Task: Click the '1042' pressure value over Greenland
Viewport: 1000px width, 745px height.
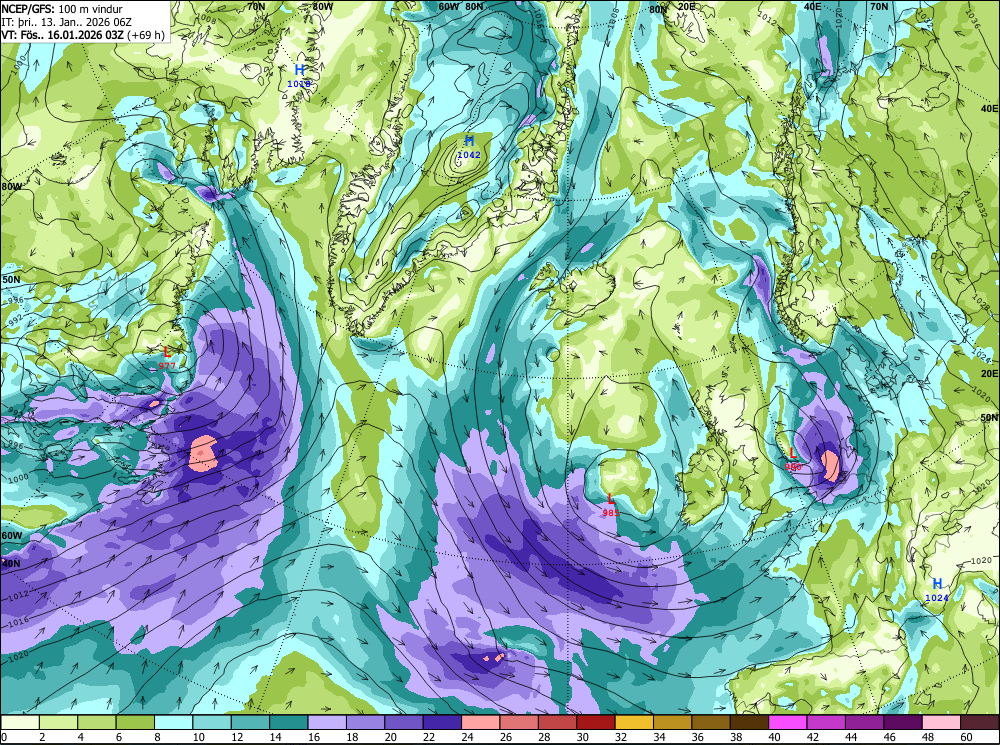Action: point(469,154)
